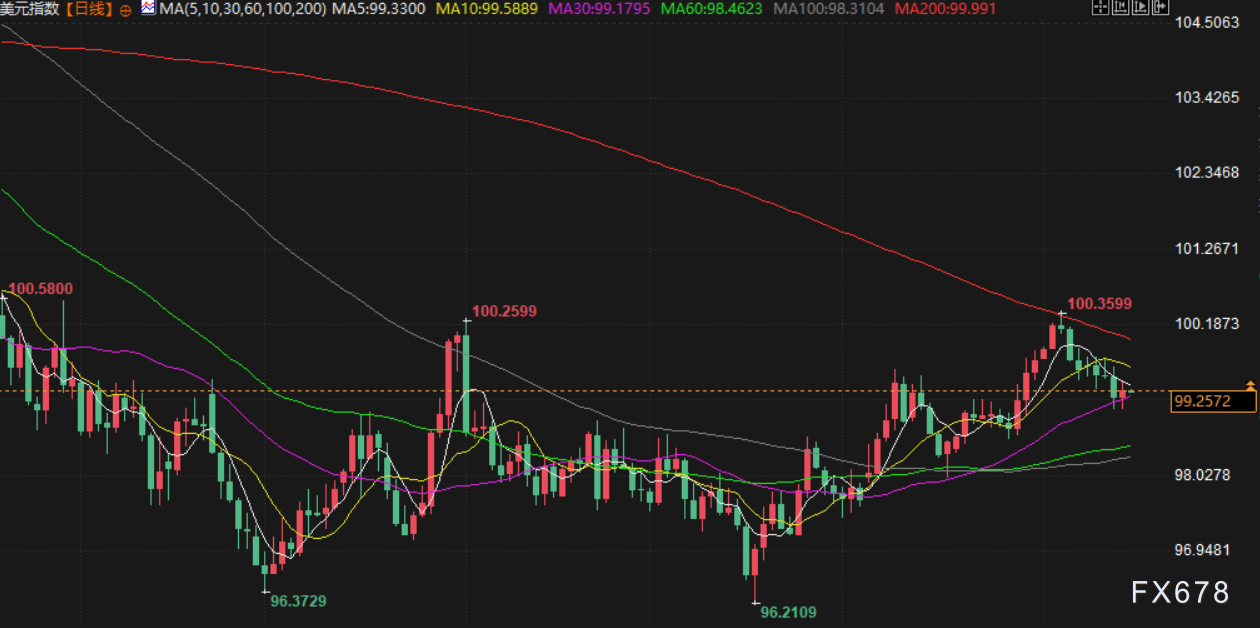Click the current price box 99.2572
The image size is (1260, 628).
click(1213, 401)
